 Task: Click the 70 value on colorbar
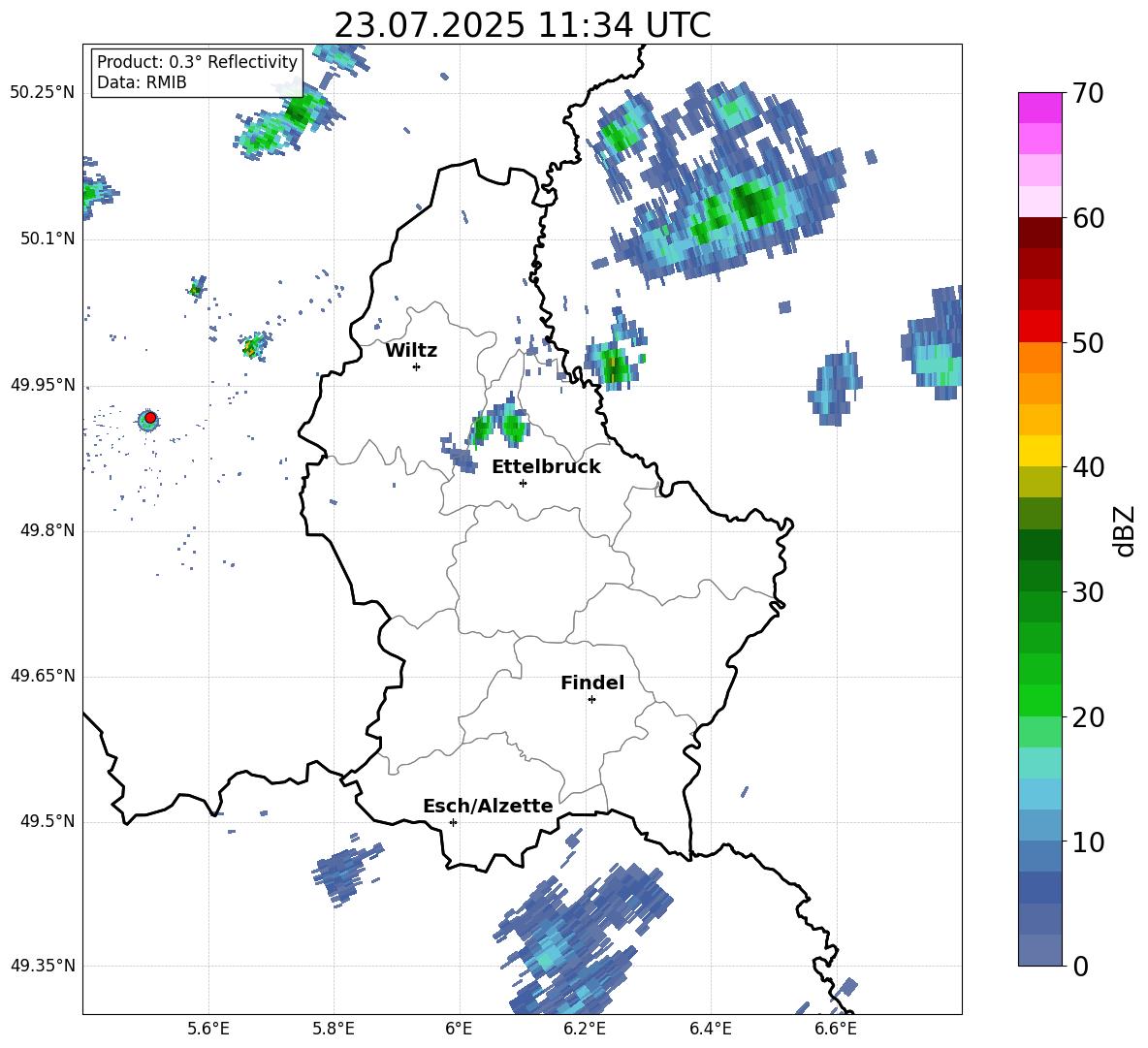[x=1088, y=94]
